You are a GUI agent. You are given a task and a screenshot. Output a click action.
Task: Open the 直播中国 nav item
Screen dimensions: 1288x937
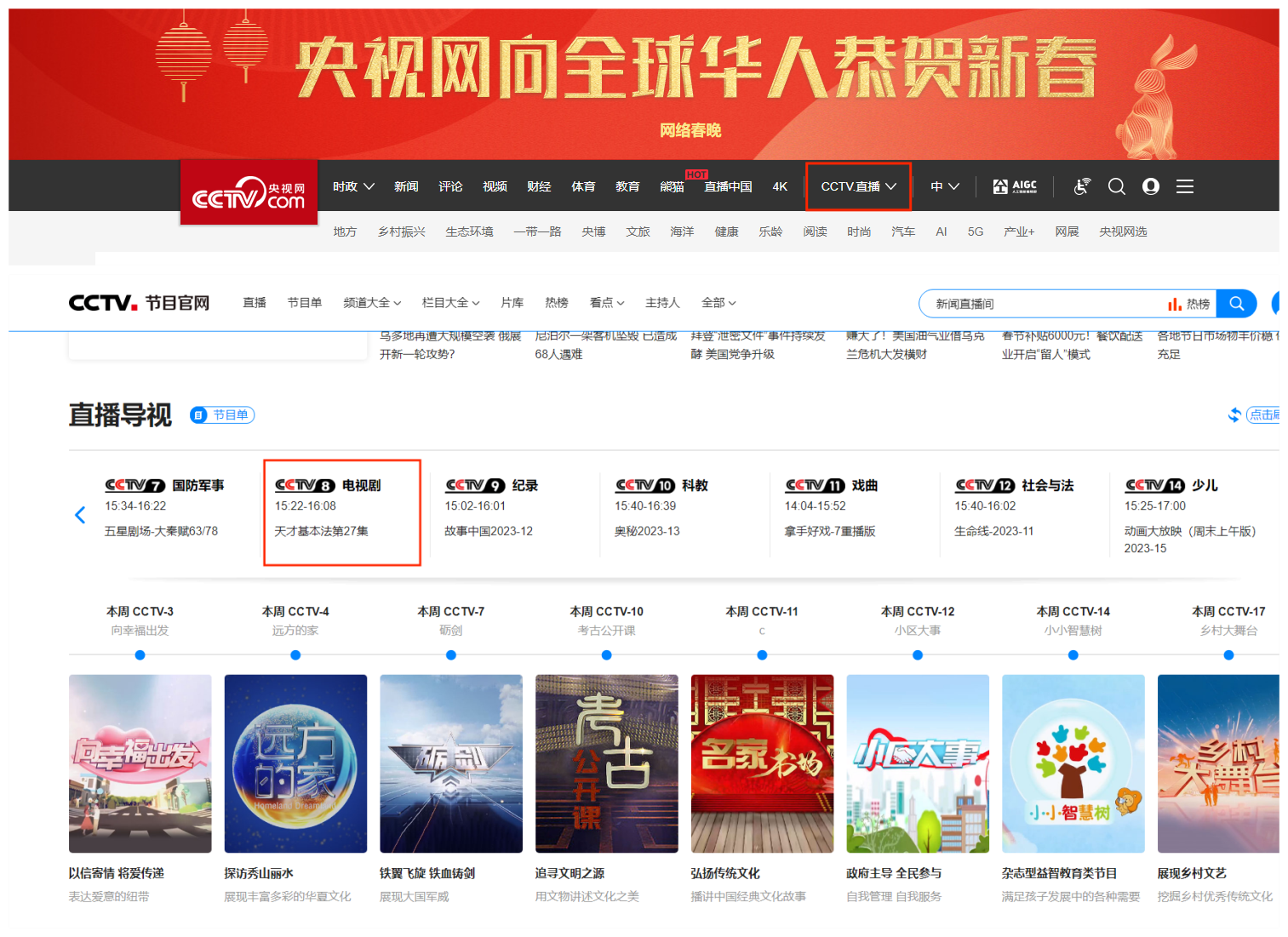(728, 186)
